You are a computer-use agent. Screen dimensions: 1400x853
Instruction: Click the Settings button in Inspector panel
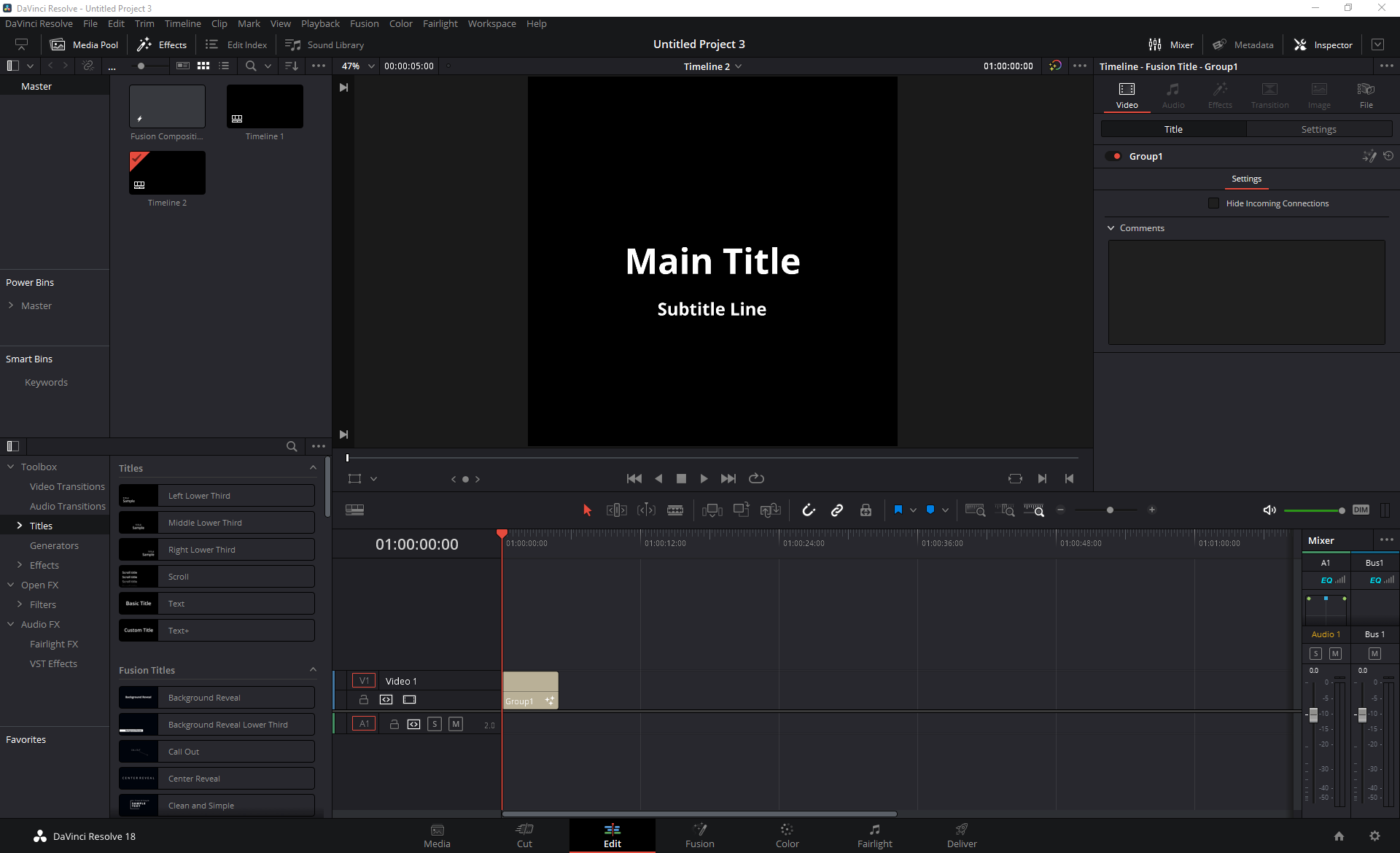[x=1318, y=129]
